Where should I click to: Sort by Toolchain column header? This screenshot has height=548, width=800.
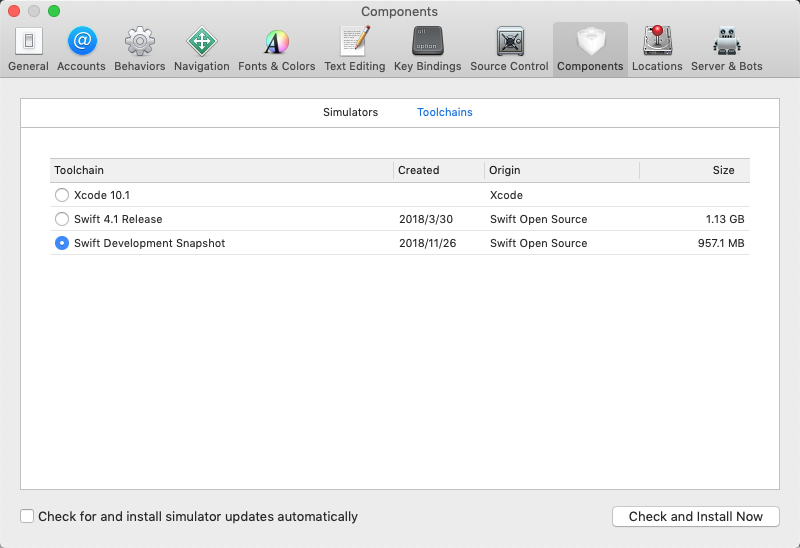tap(221, 170)
